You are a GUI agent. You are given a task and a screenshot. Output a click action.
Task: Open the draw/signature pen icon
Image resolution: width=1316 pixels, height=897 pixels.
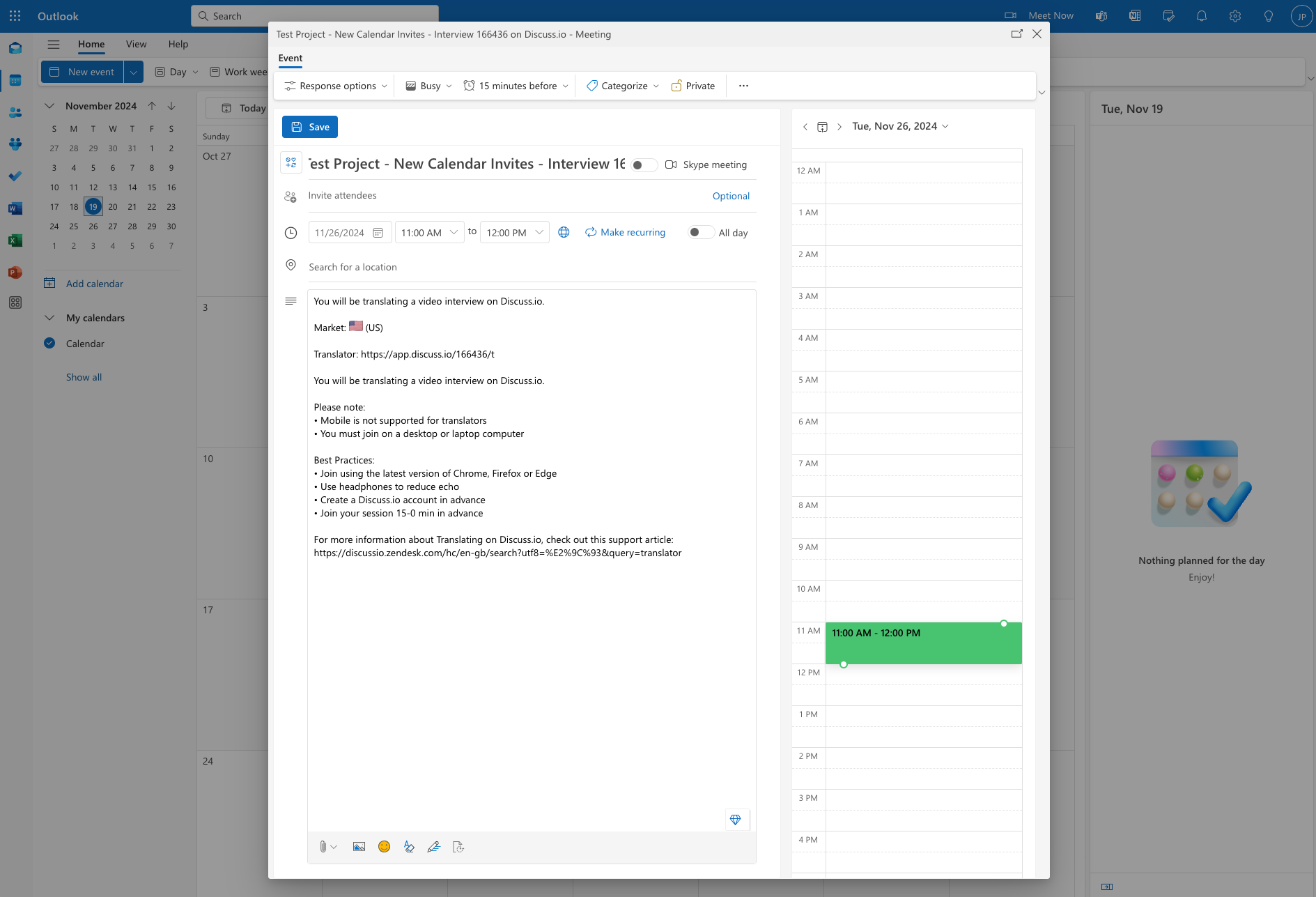click(x=433, y=847)
